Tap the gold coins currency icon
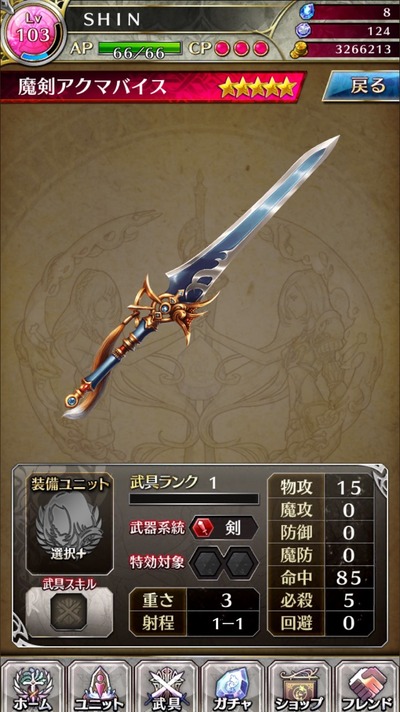 299,49
